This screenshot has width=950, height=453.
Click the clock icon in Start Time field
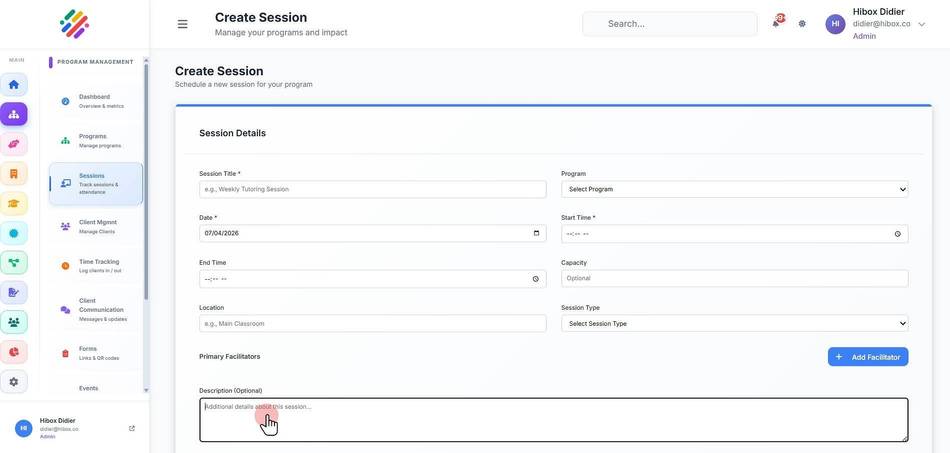coord(898,234)
